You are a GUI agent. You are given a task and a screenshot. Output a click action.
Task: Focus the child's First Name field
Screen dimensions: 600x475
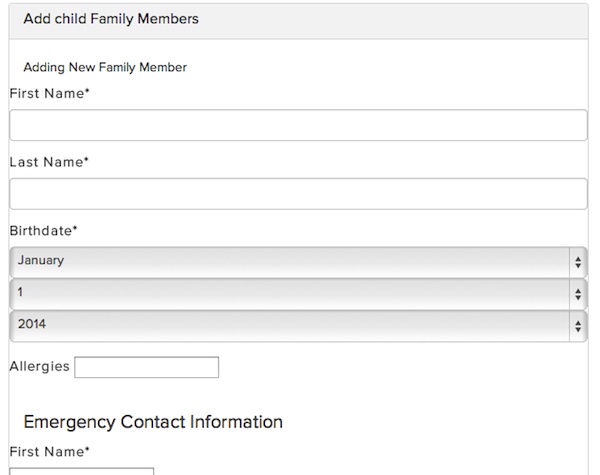(x=297, y=125)
